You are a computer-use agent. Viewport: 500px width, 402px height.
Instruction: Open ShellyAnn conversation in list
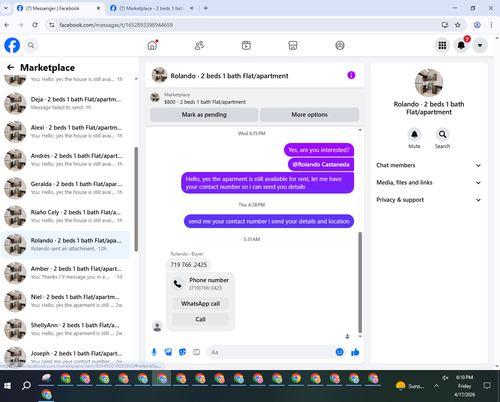pos(66,329)
